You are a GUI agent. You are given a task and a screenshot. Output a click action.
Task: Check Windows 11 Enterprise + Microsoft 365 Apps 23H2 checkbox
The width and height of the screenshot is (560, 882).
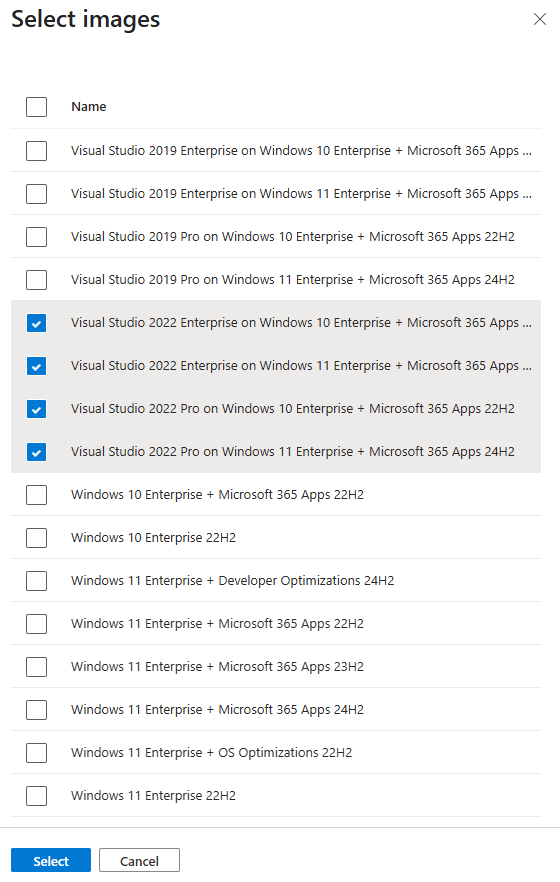click(x=37, y=667)
